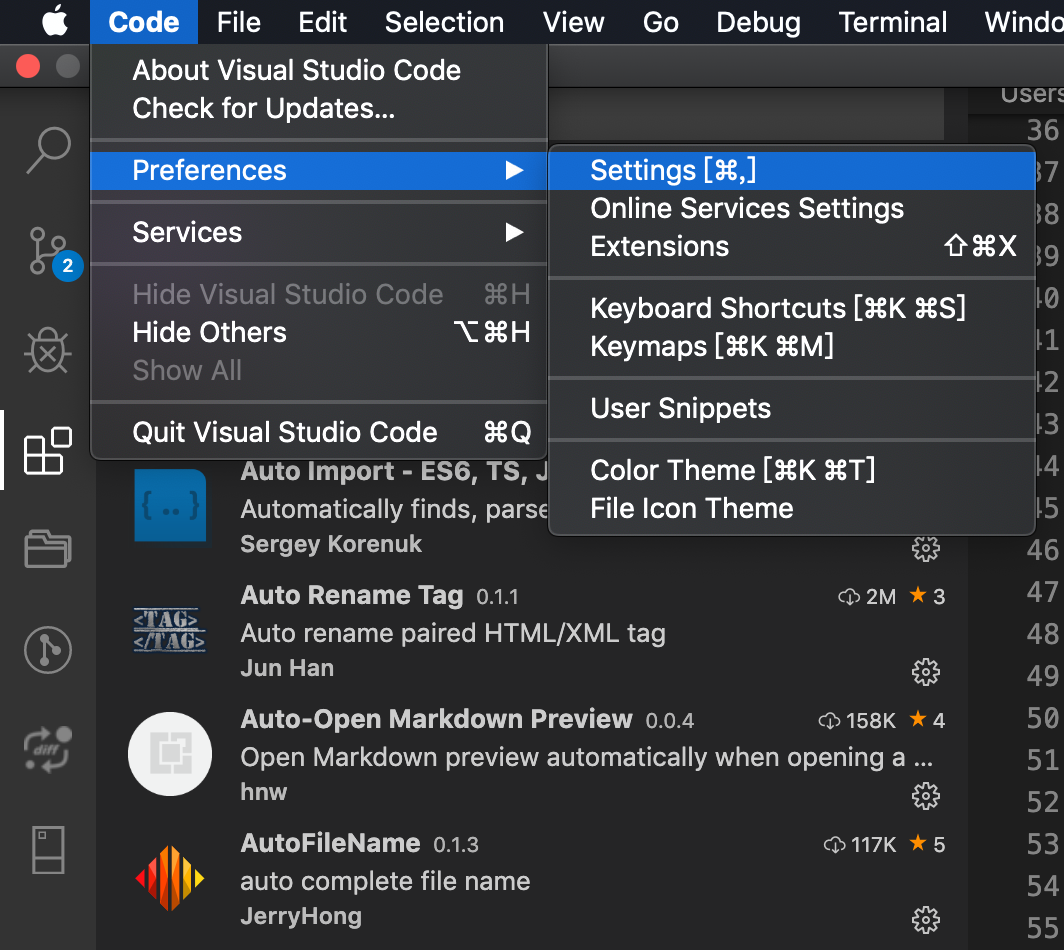
Task: Click the gear icon for Auto-Open Markdown Preview
Action: (x=925, y=796)
